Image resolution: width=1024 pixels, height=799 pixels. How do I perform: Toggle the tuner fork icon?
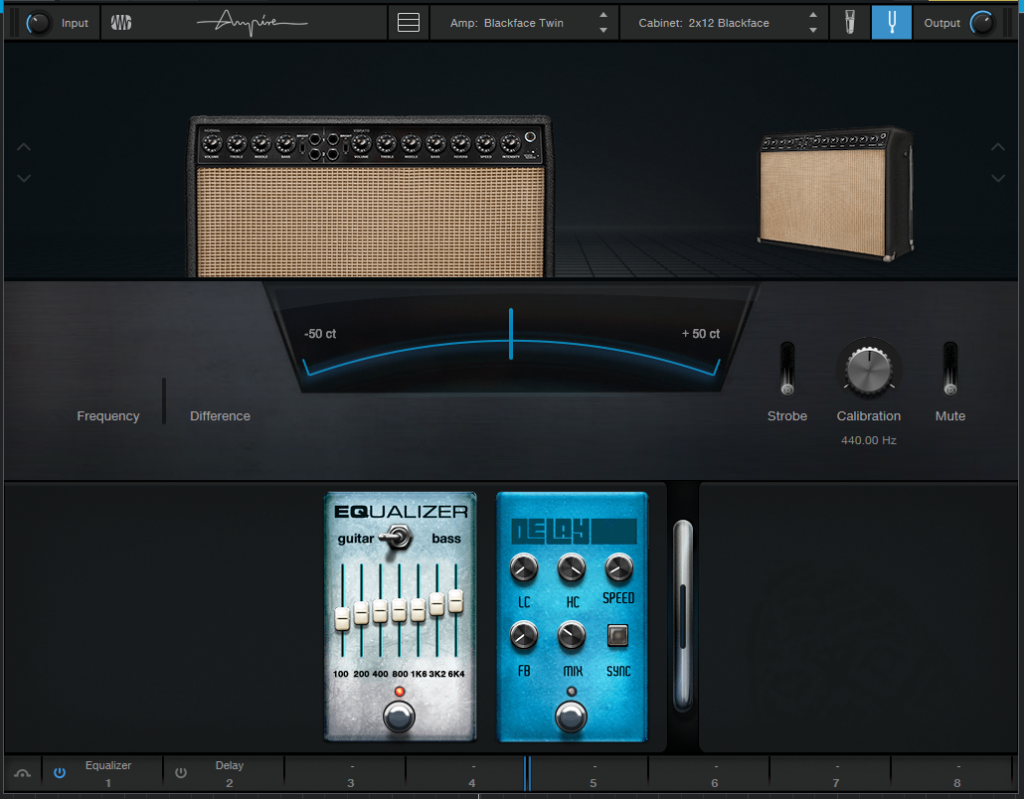[891, 23]
